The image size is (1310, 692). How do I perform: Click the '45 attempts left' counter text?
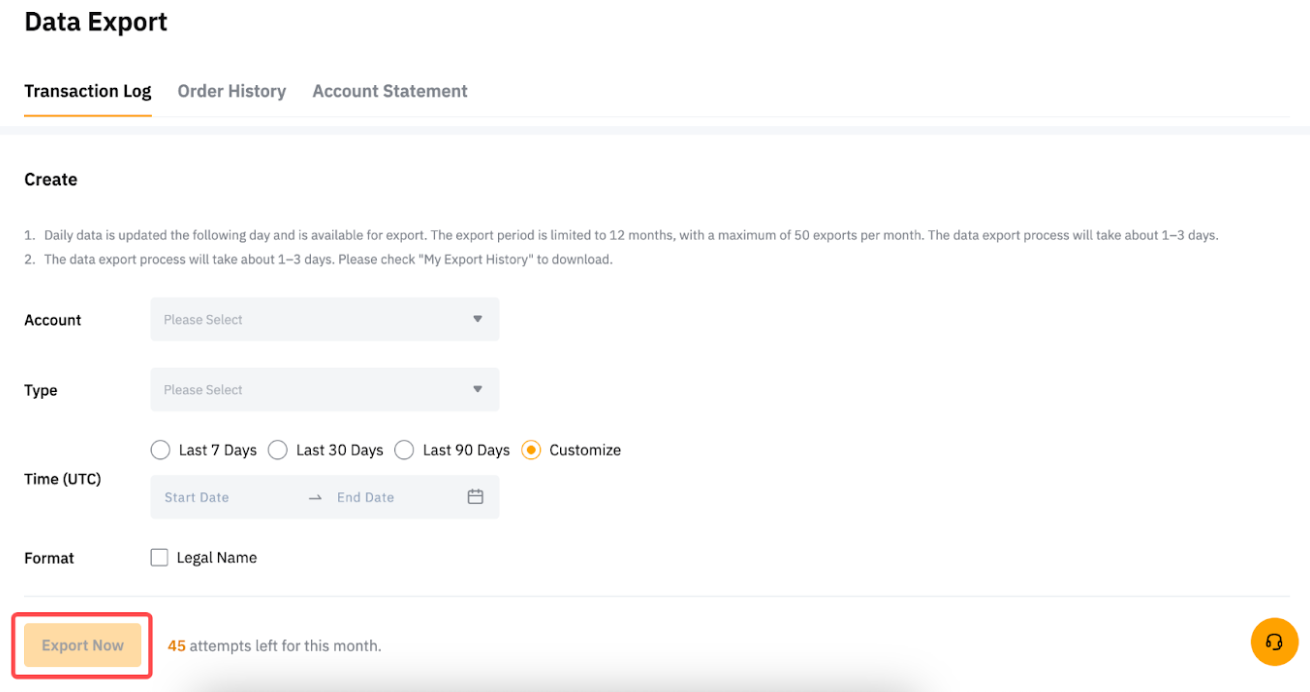(274, 646)
